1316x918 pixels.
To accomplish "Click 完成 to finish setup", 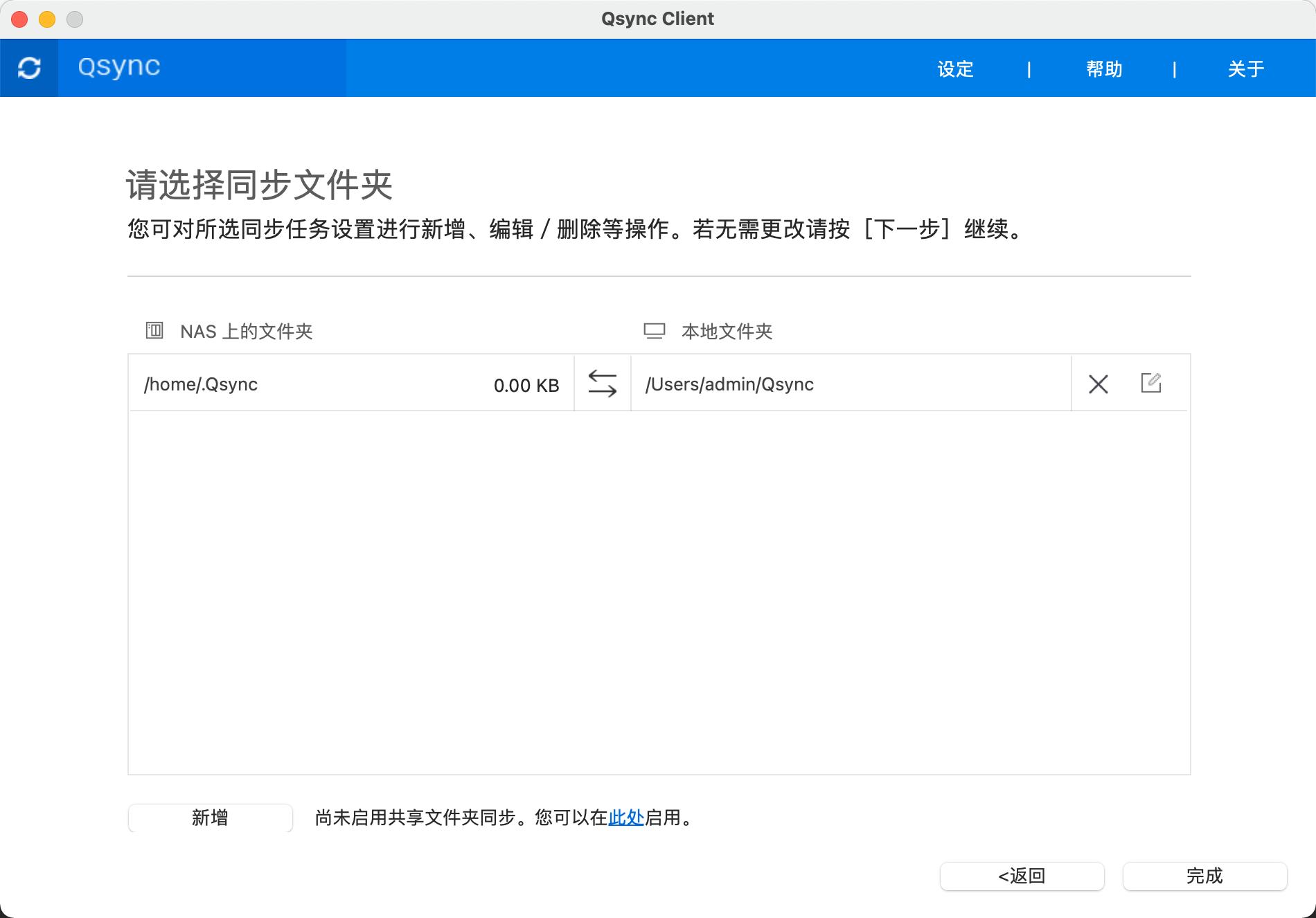I will (1205, 876).
